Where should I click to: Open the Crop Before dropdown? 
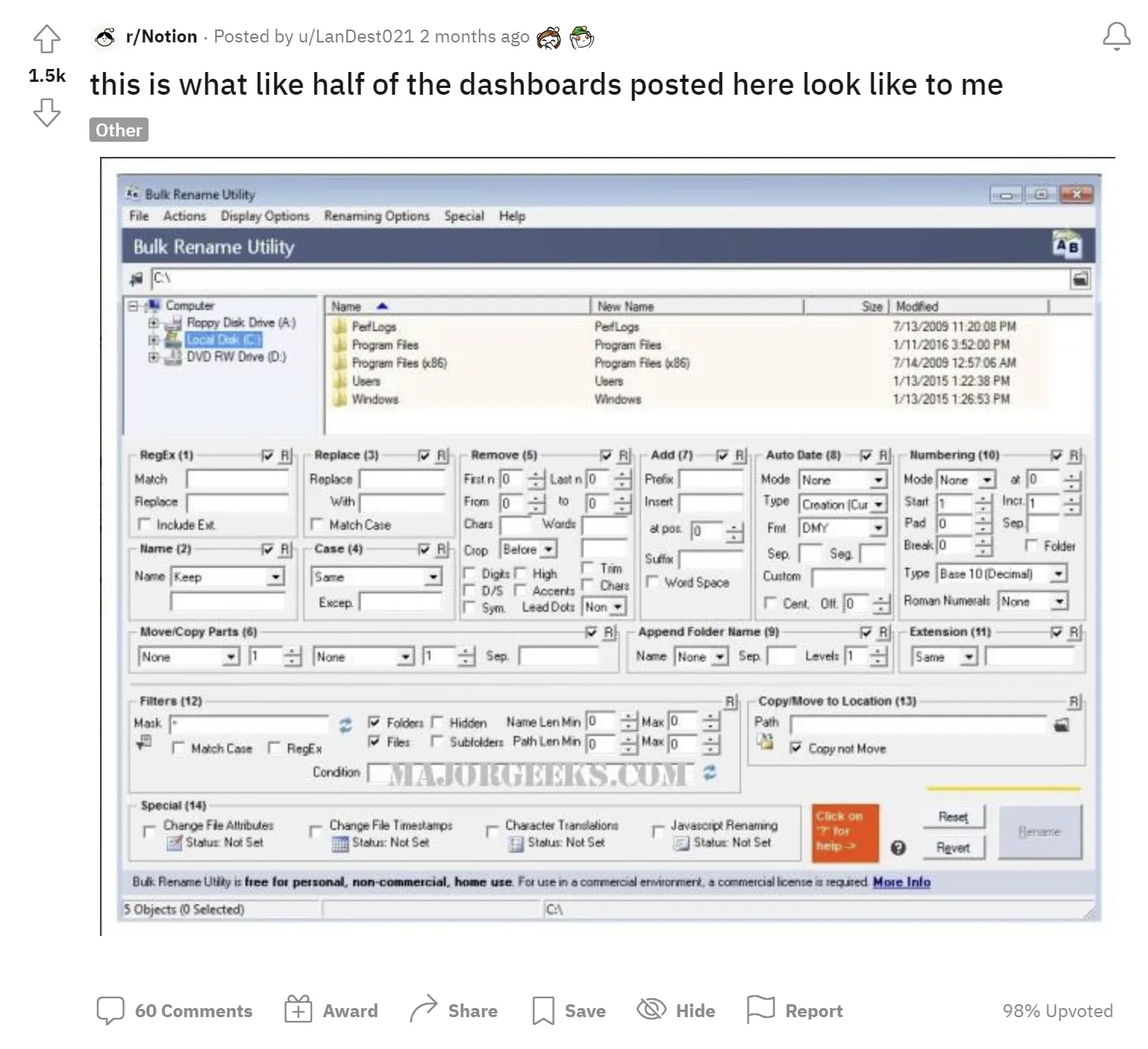coord(528,549)
